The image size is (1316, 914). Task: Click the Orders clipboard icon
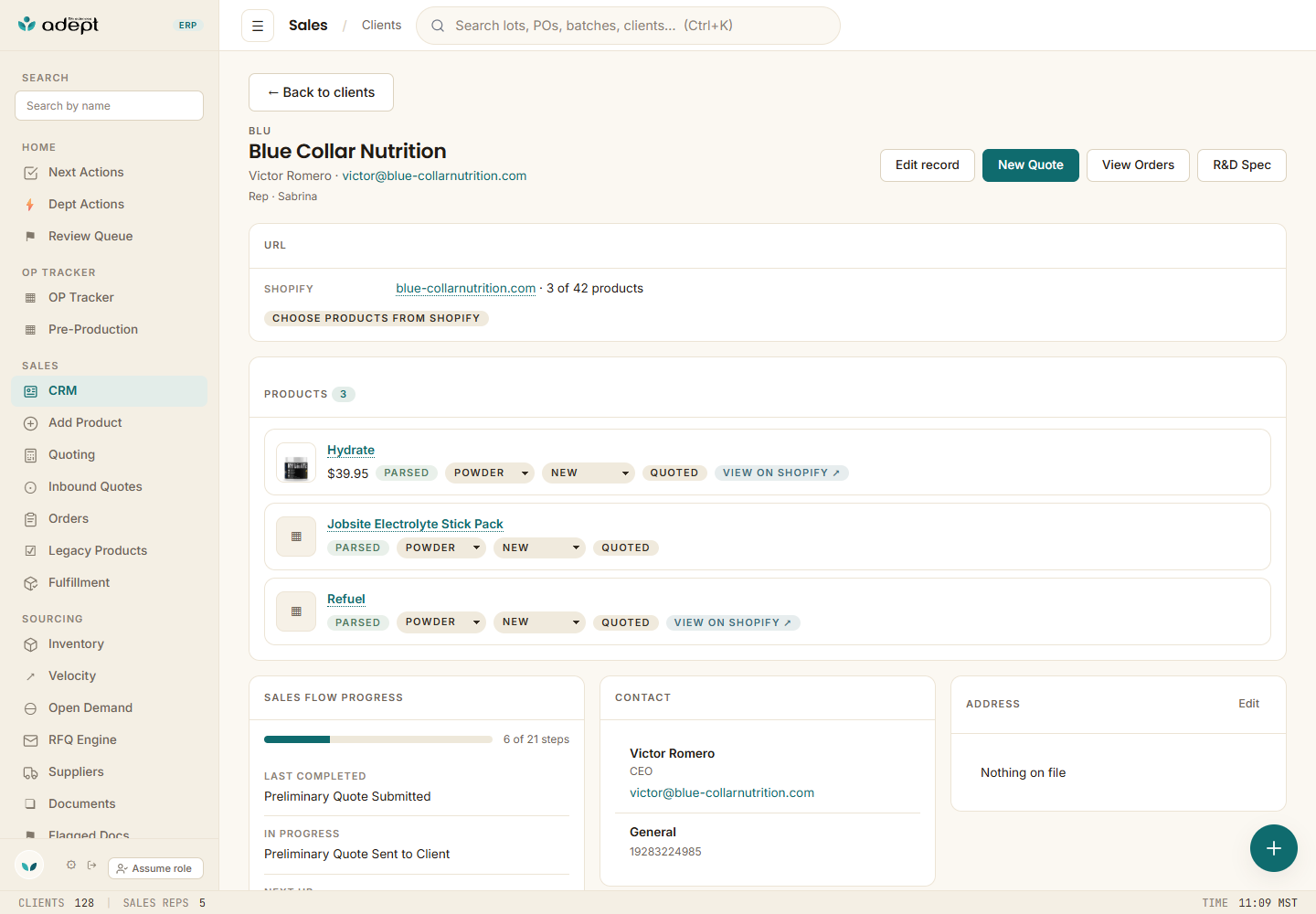[x=30, y=519]
